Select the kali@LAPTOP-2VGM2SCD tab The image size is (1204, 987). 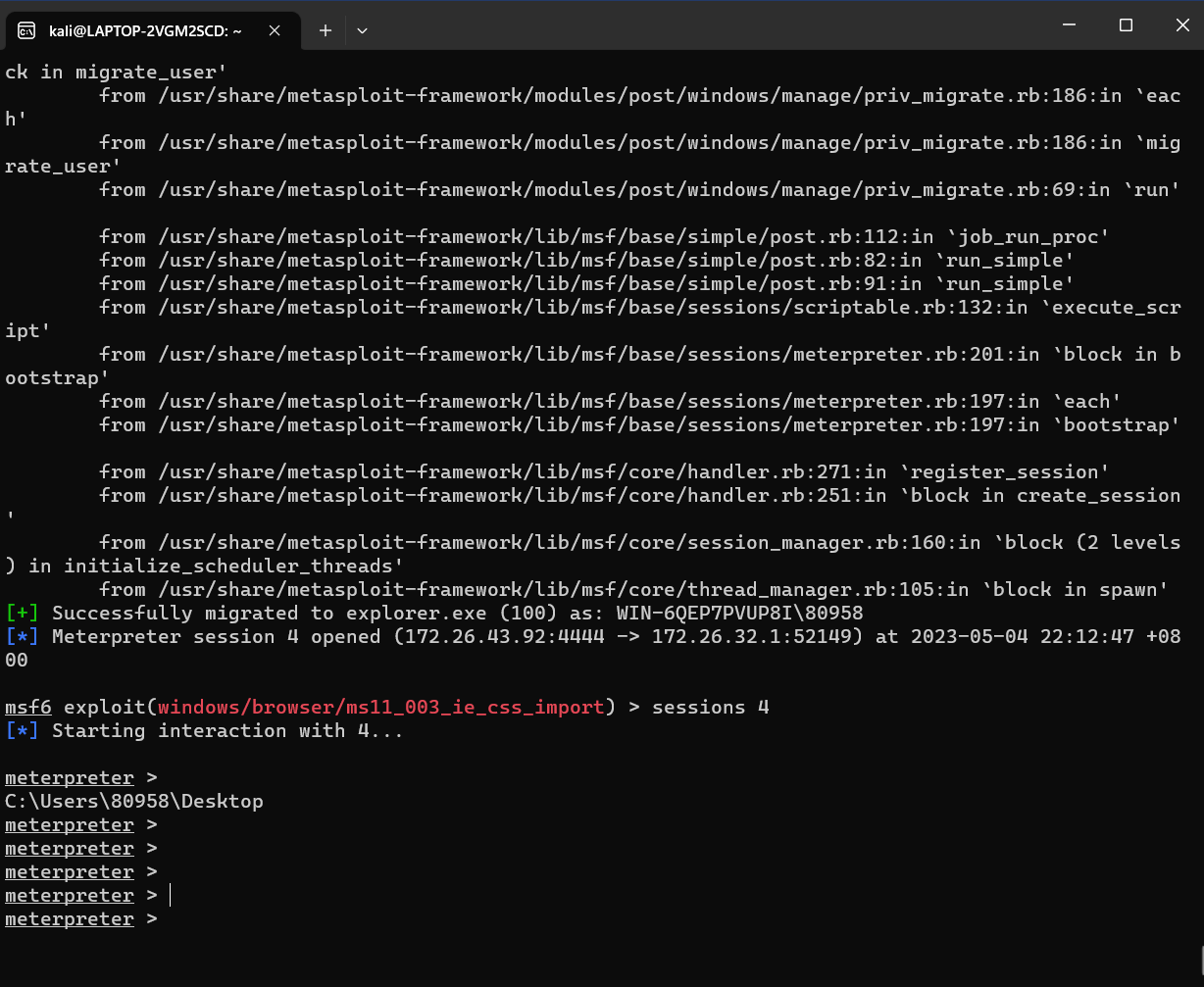pyautogui.click(x=153, y=30)
